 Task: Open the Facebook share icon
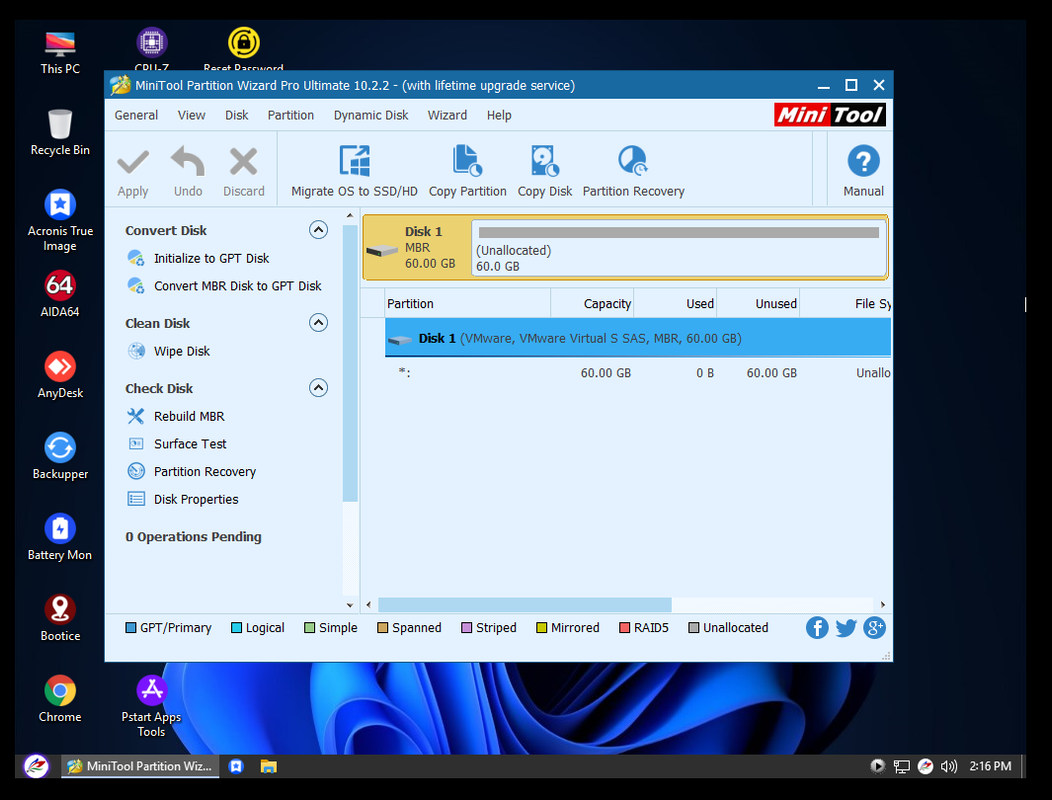(x=817, y=628)
